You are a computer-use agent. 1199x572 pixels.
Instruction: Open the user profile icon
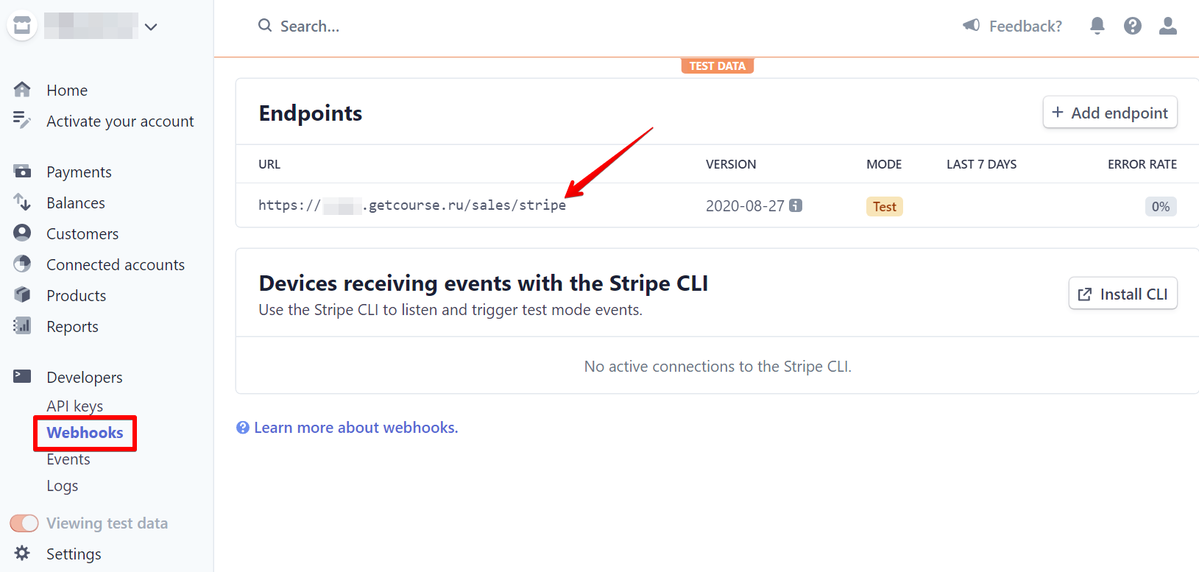coord(1168,26)
